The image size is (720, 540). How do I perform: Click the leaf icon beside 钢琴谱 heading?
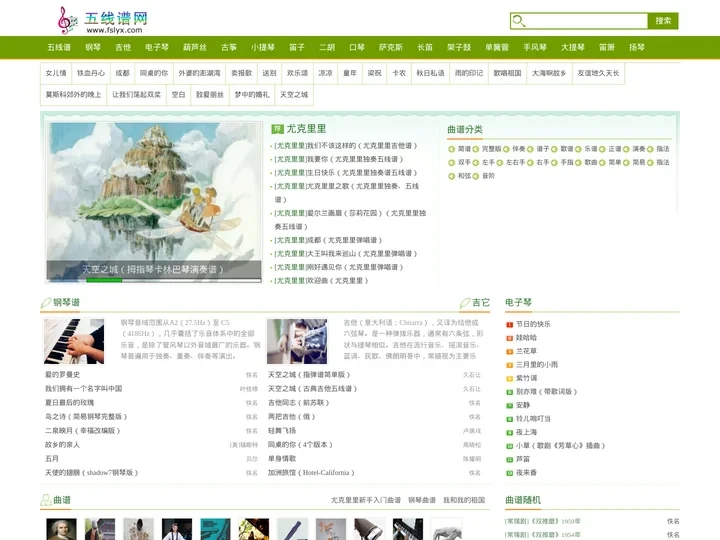46,303
